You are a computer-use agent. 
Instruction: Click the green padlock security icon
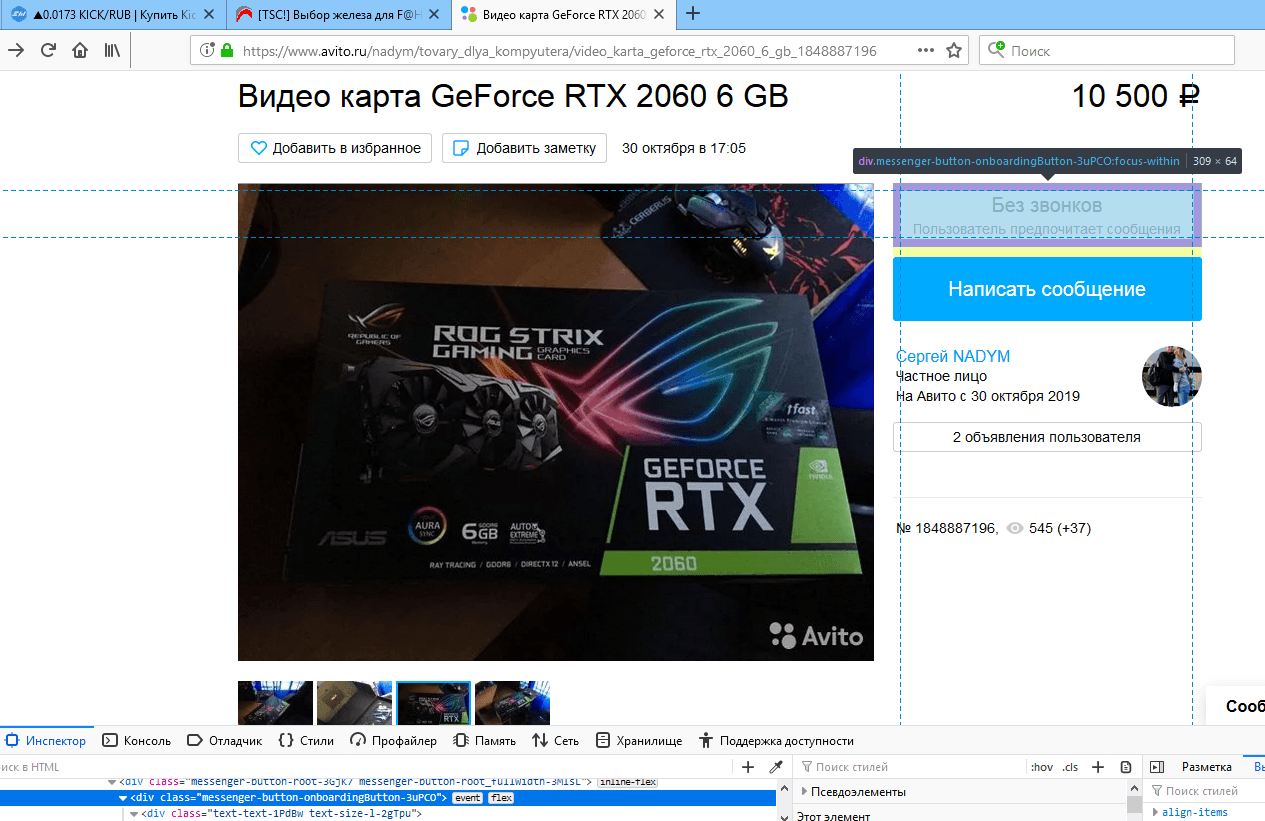[227, 50]
